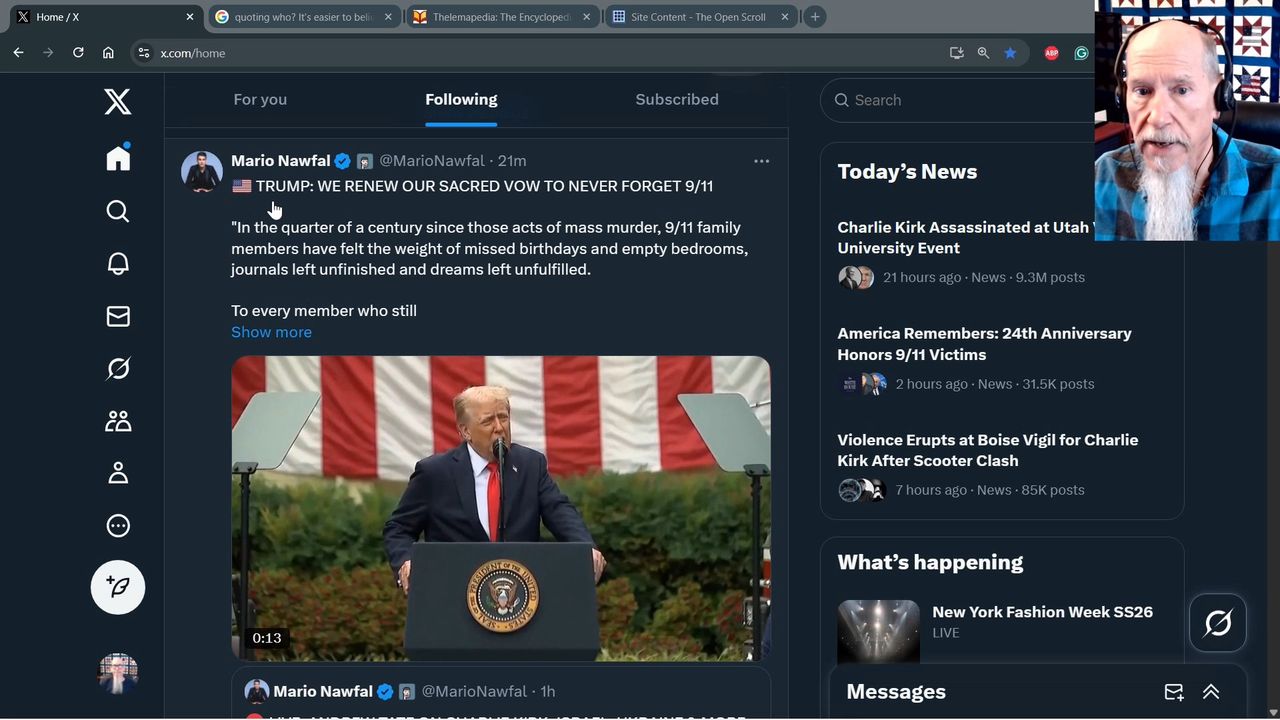Viewport: 1280px width, 720px height.
Task: Go to Home via house icon
Action: pos(118,158)
